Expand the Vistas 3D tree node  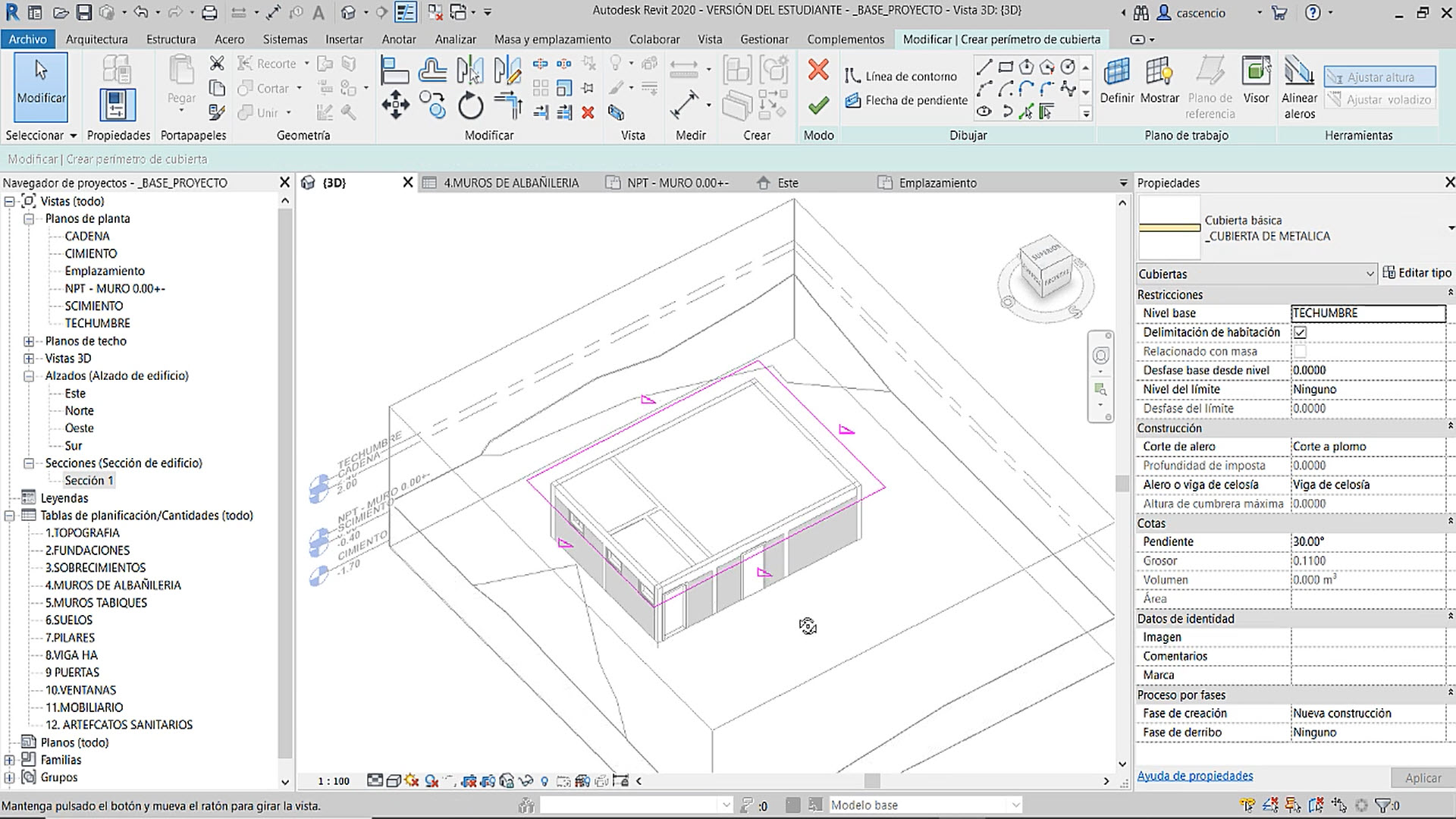(29, 359)
